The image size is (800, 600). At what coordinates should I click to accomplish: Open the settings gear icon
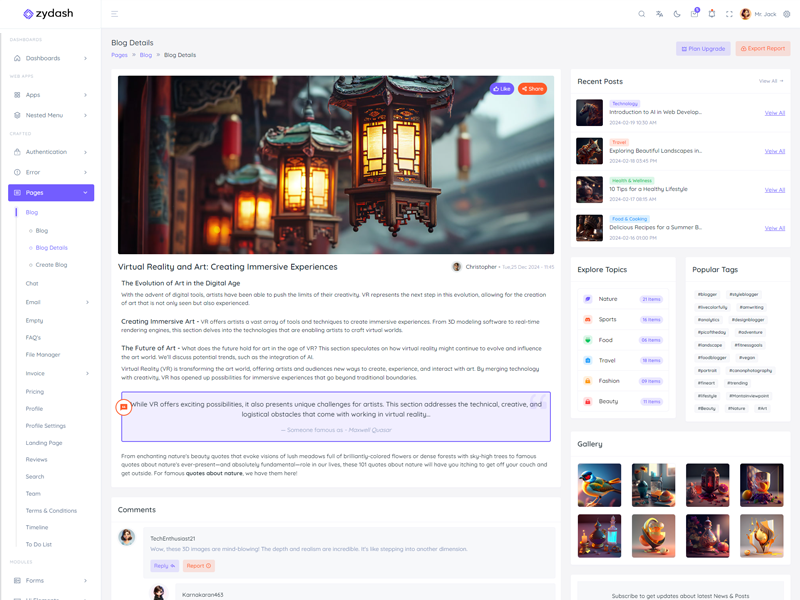pos(786,14)
